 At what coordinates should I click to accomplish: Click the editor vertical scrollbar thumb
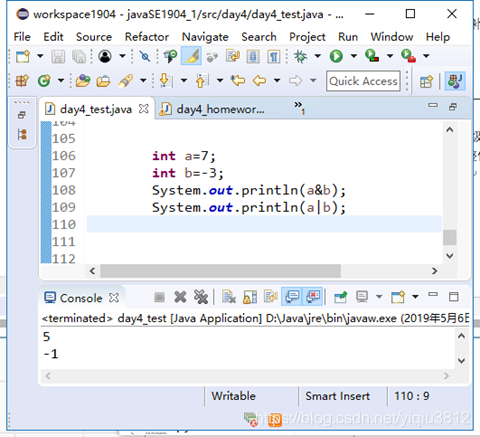tap(450, 237)
